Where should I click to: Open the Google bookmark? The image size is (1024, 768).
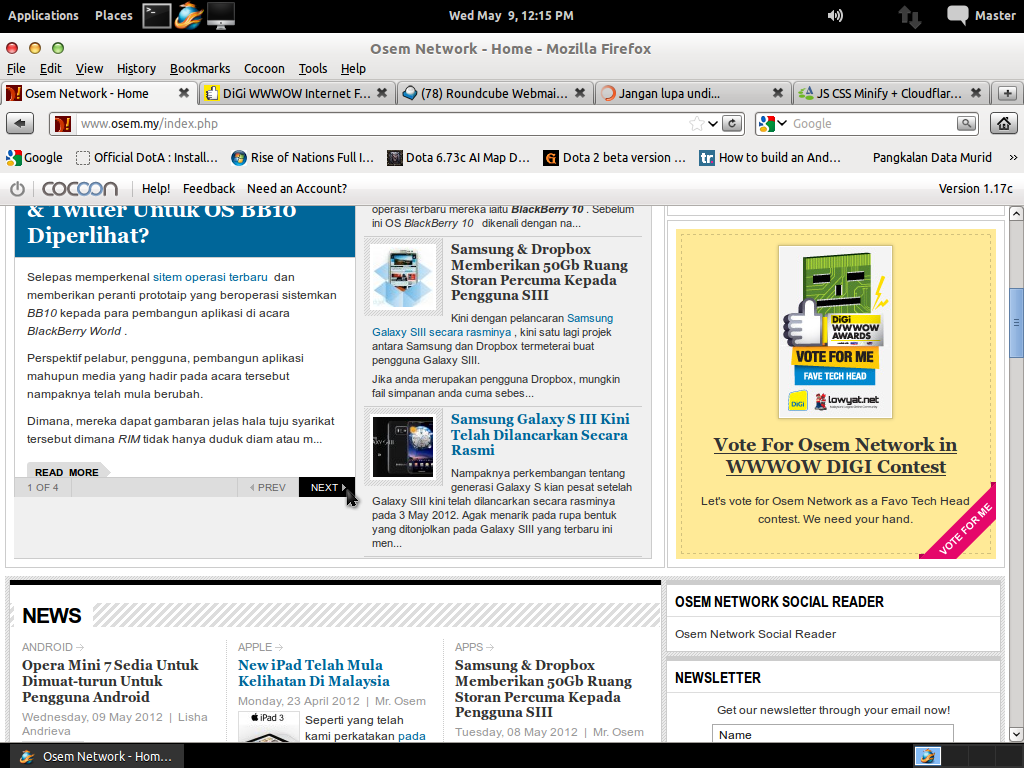pyautogui.click(x=34, y=157)
